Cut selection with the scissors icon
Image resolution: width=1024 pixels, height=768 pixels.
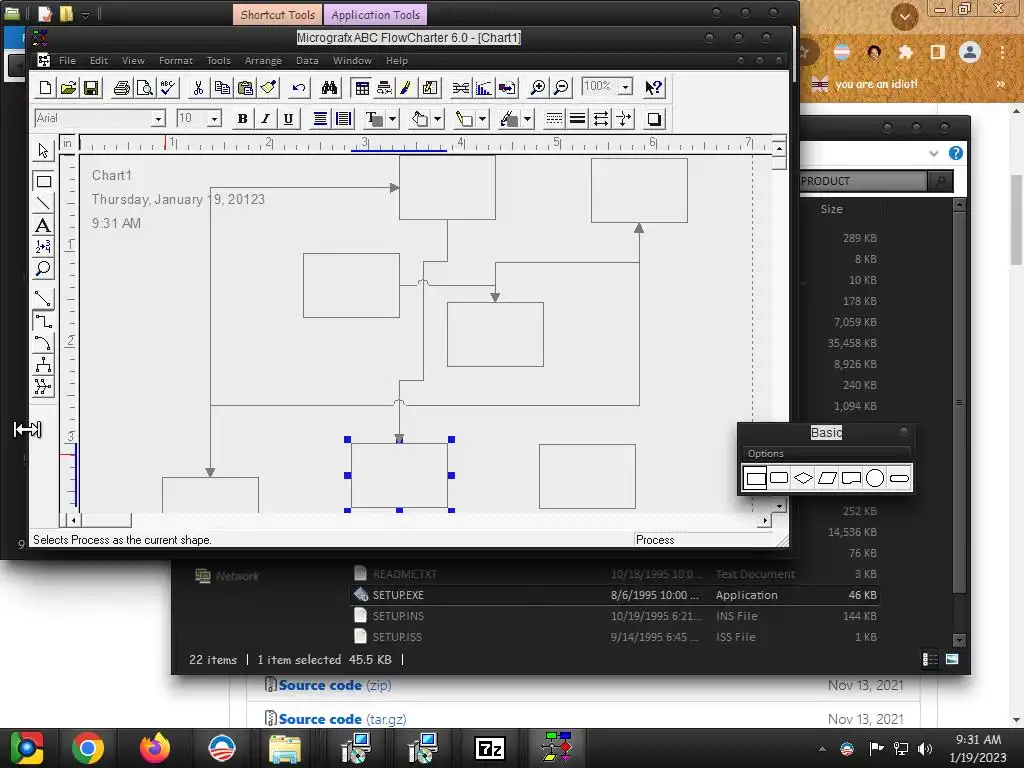point(199,88)
